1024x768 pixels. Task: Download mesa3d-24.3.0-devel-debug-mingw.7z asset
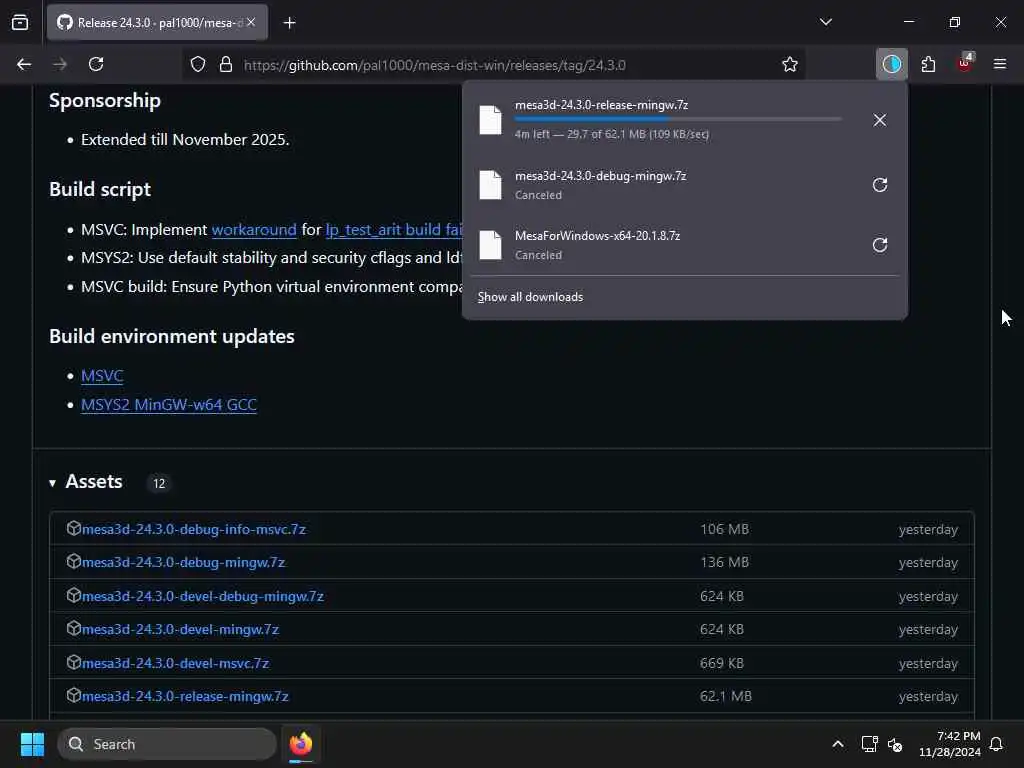pyautogui.click(x=203, y=596)
